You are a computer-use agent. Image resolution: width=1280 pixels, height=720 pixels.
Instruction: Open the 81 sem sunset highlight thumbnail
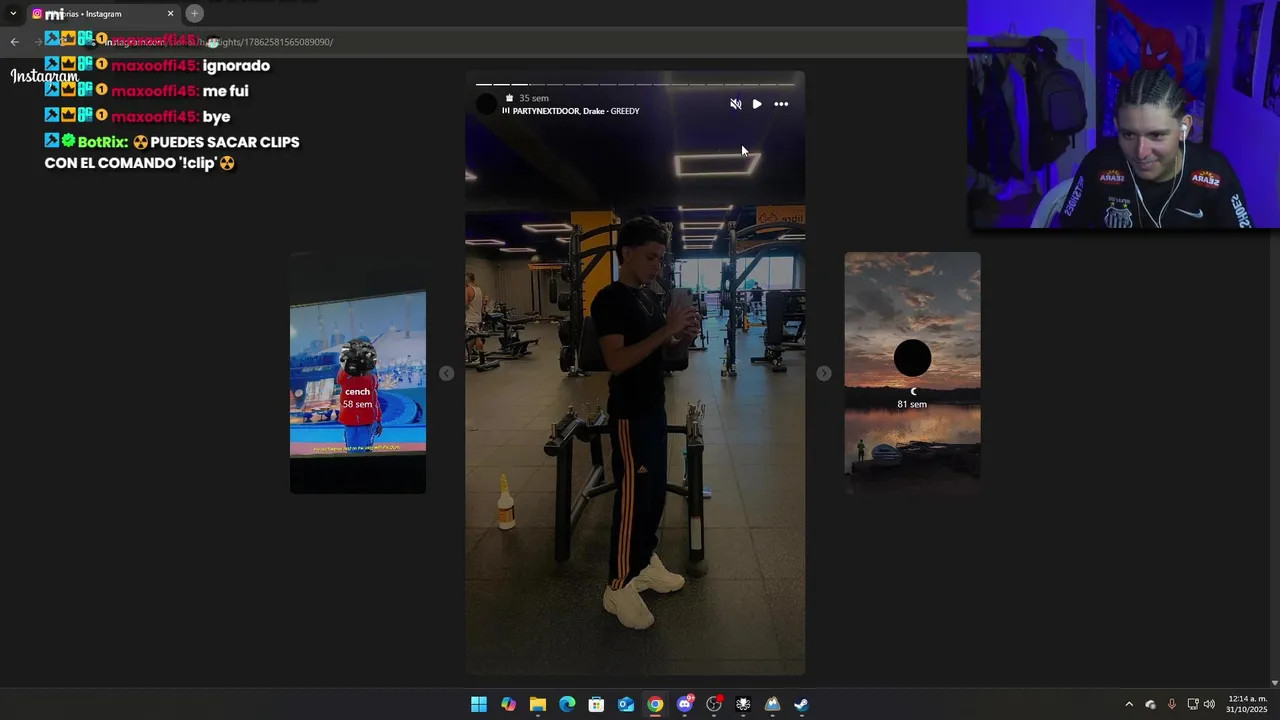coord(912,373)
